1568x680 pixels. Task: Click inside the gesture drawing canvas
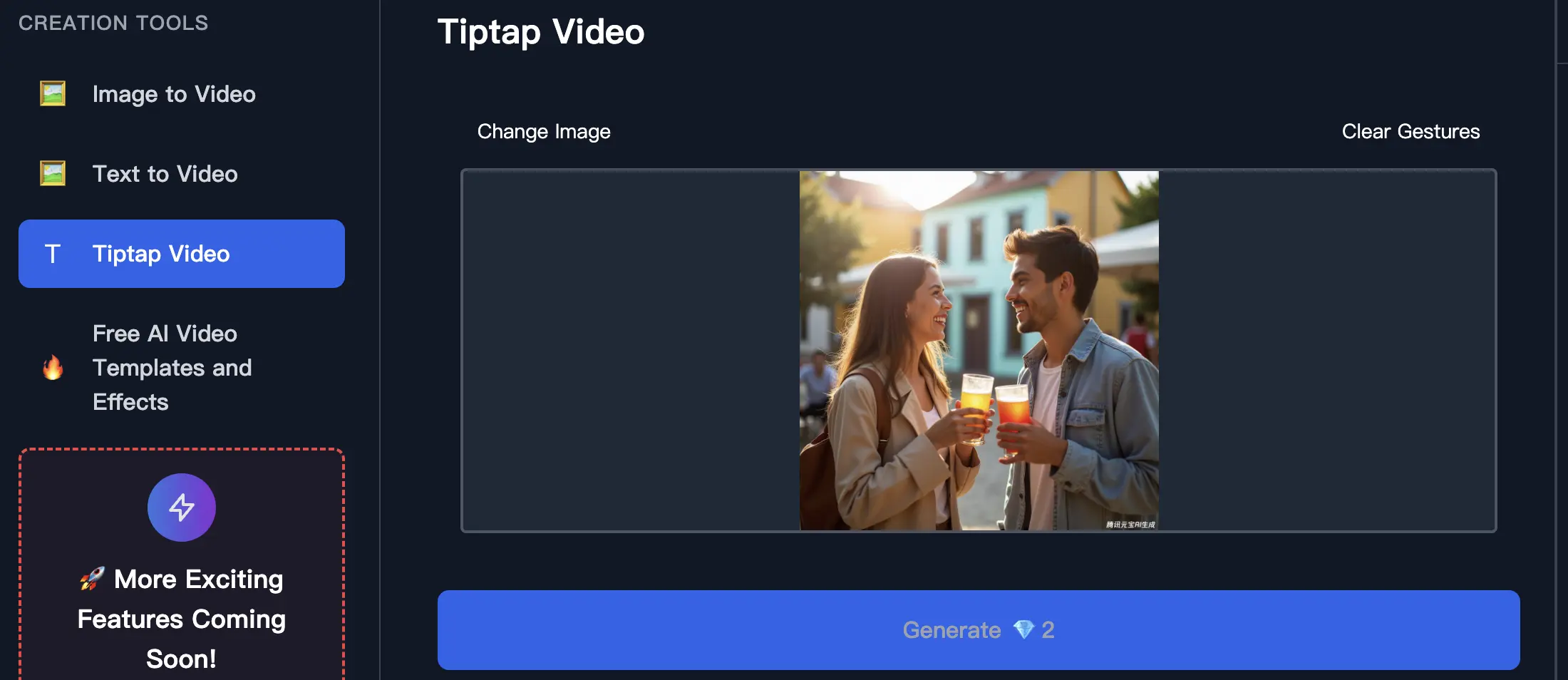[x=627, y=349]
